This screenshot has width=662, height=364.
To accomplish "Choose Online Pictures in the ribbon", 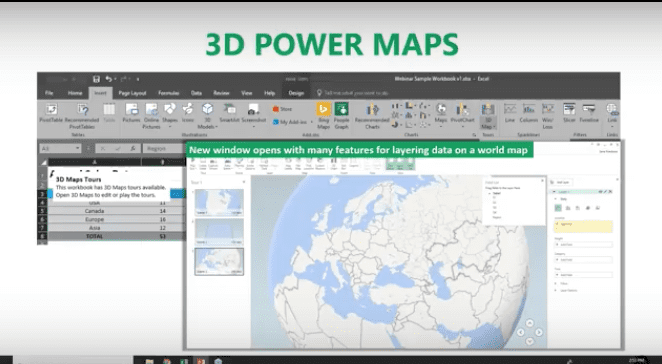I will pos(151,116).
